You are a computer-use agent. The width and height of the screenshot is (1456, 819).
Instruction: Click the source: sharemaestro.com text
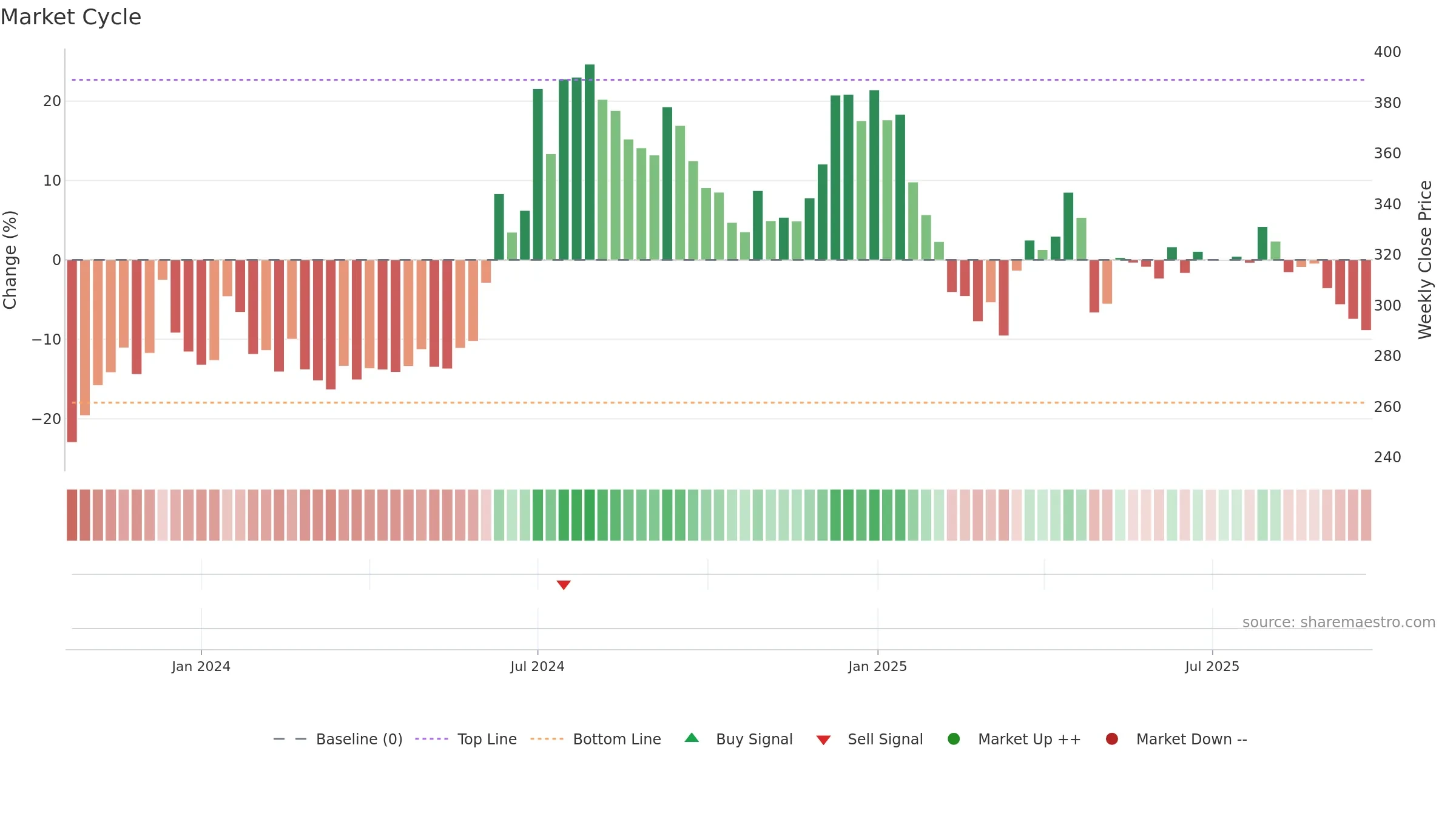(1339, 622)
